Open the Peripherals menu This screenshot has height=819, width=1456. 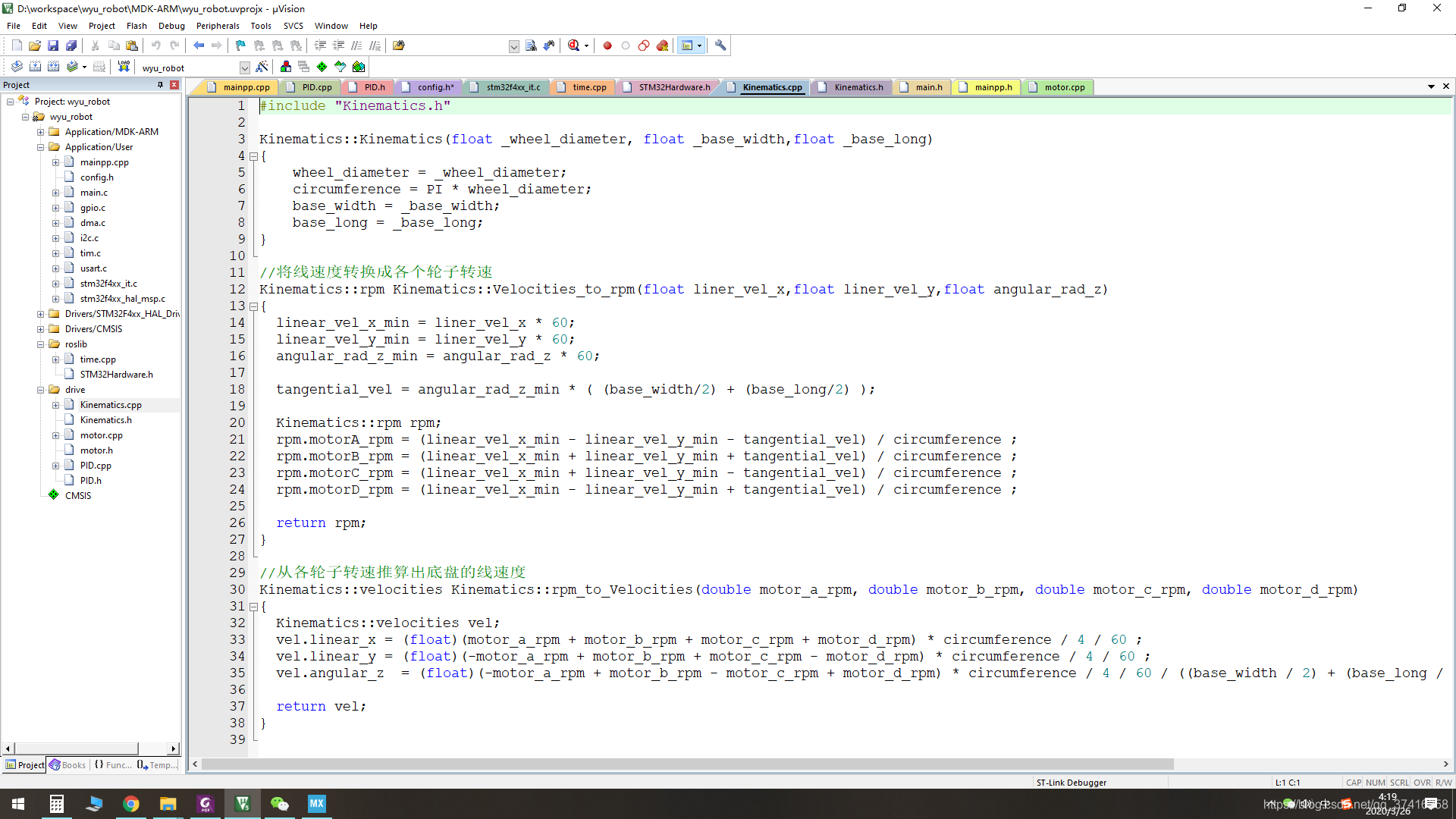217,26
